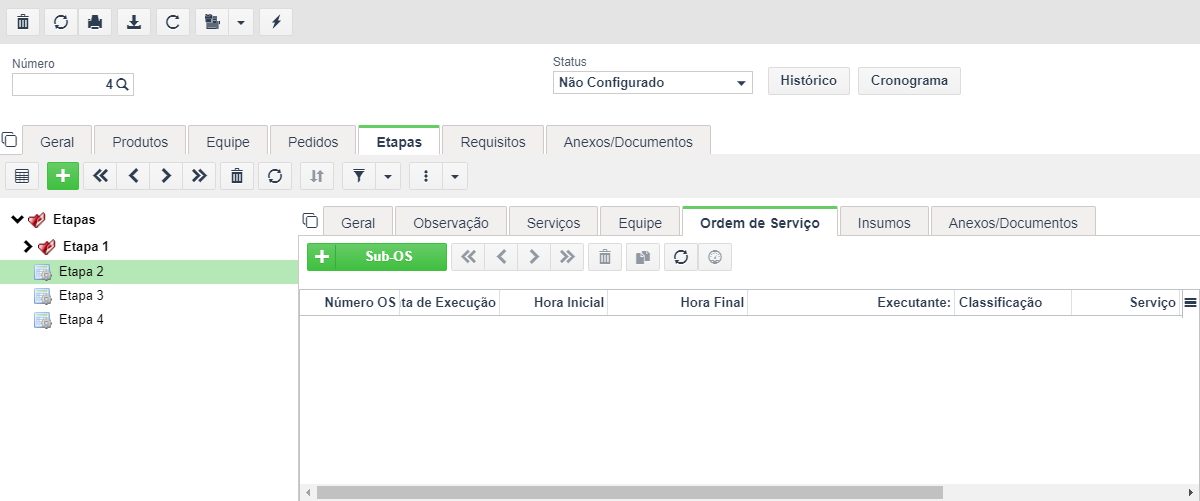Click the folders icon in top toolbar

coord(211,21)
